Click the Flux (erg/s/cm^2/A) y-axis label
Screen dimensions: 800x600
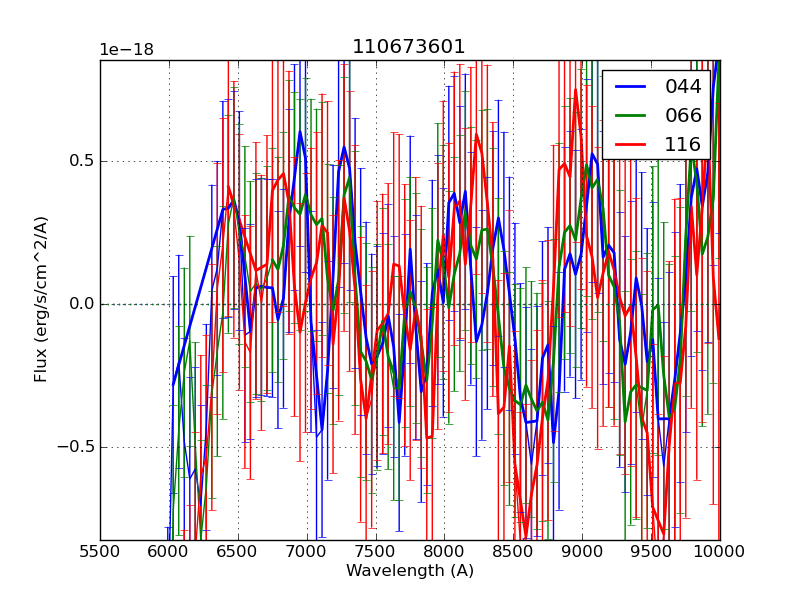click(x=41, y=299)
